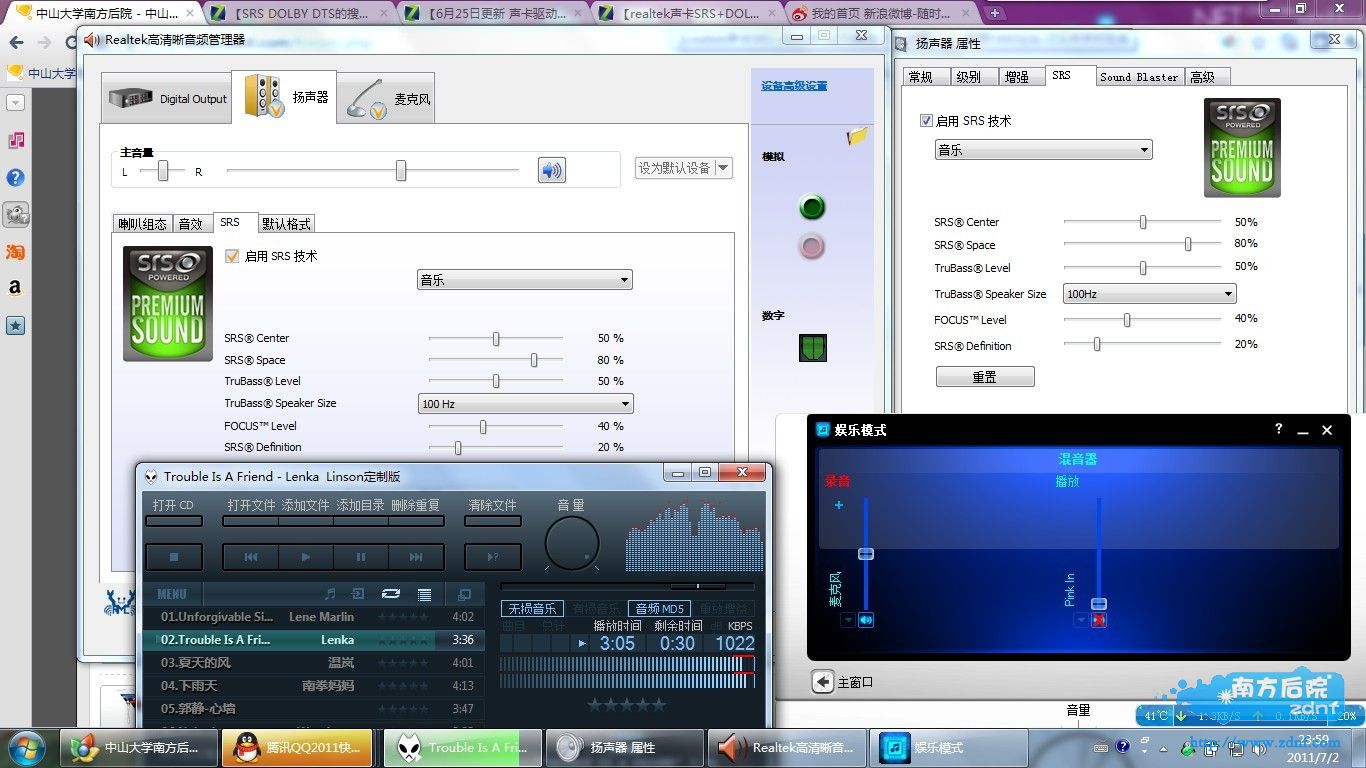Click the import arrow icon in playlist toolbar
The image size is (1366, 768).
tap(359, 594)
